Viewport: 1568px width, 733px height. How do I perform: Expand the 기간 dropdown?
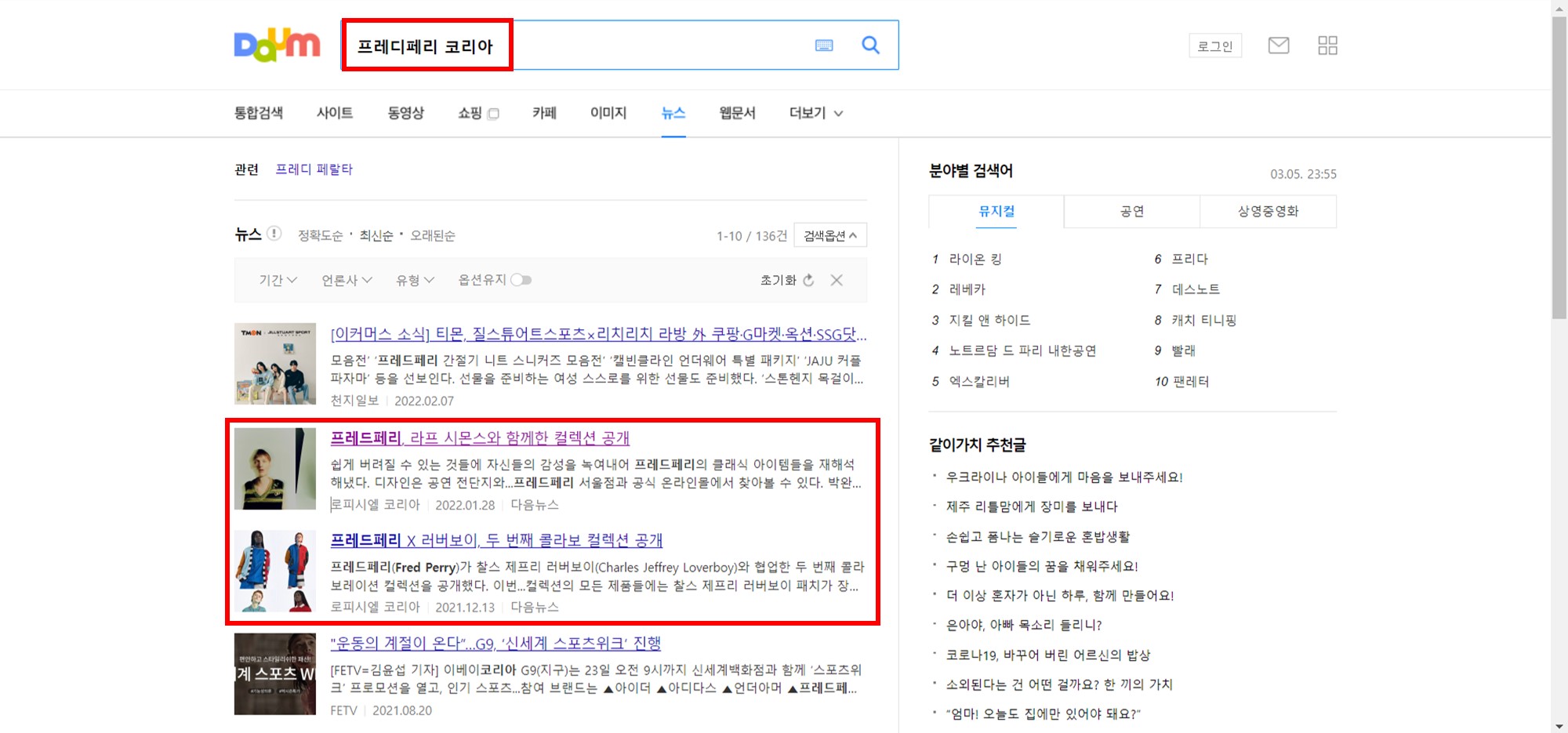click(278, 280)
